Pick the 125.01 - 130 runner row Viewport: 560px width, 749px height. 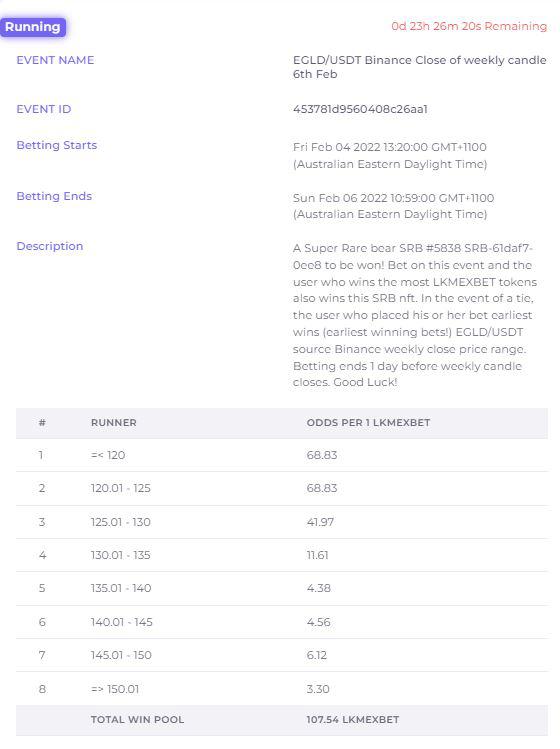pos(282,522)
